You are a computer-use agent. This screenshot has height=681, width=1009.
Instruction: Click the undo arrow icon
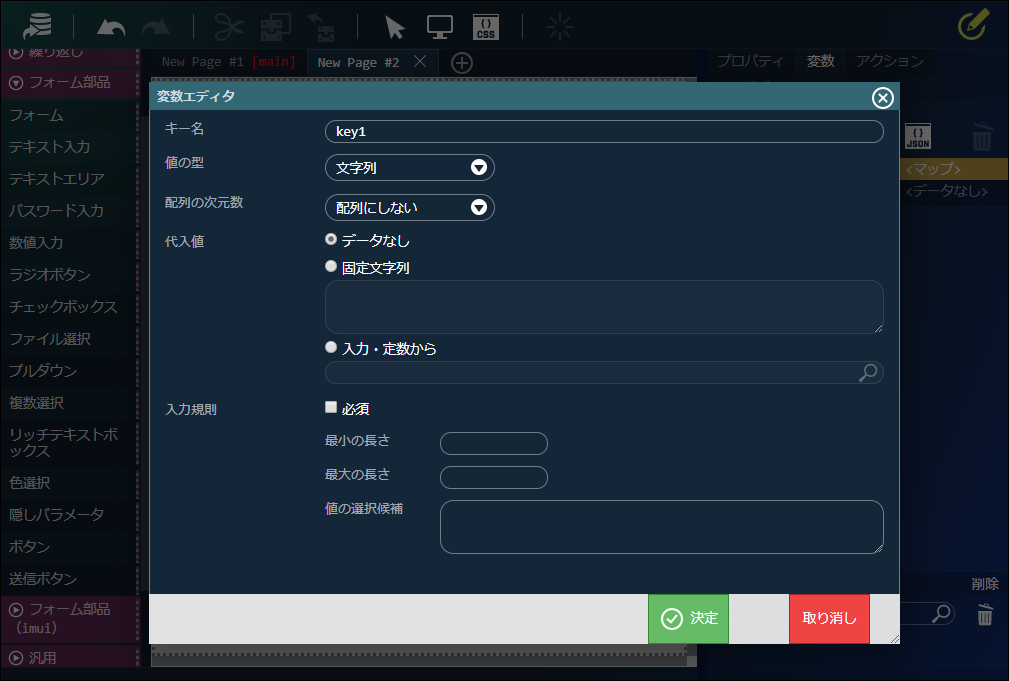point(111,27)
